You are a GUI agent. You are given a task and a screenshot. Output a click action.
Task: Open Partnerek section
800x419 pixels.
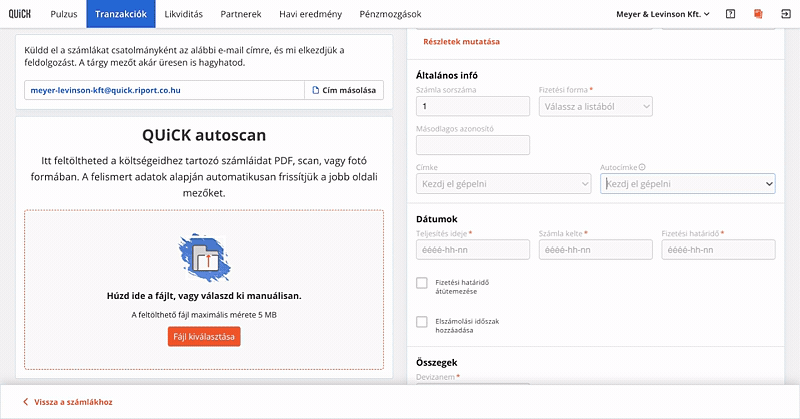[x=241, y=14]
